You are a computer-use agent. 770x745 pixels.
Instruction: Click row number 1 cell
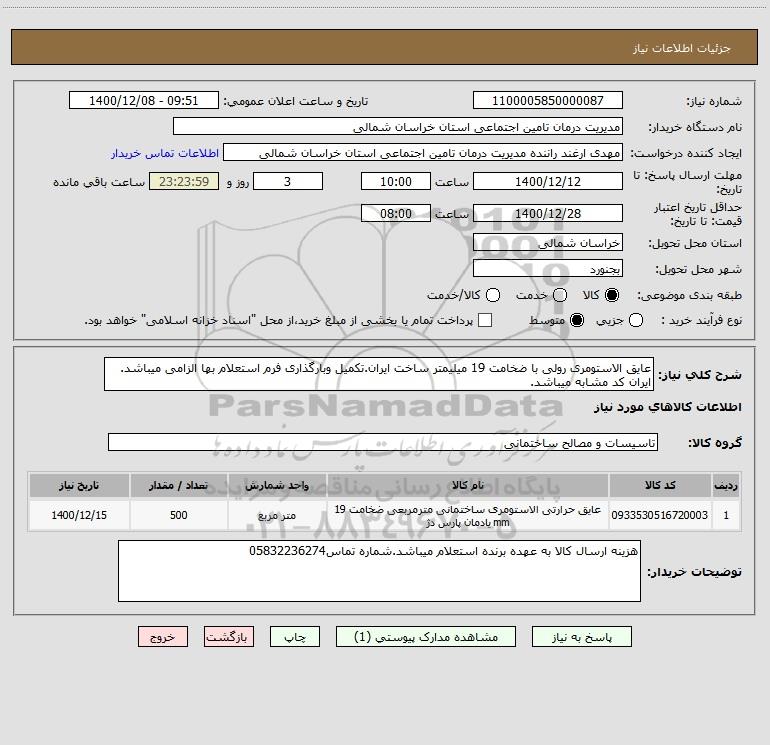[x=726, y=515]
